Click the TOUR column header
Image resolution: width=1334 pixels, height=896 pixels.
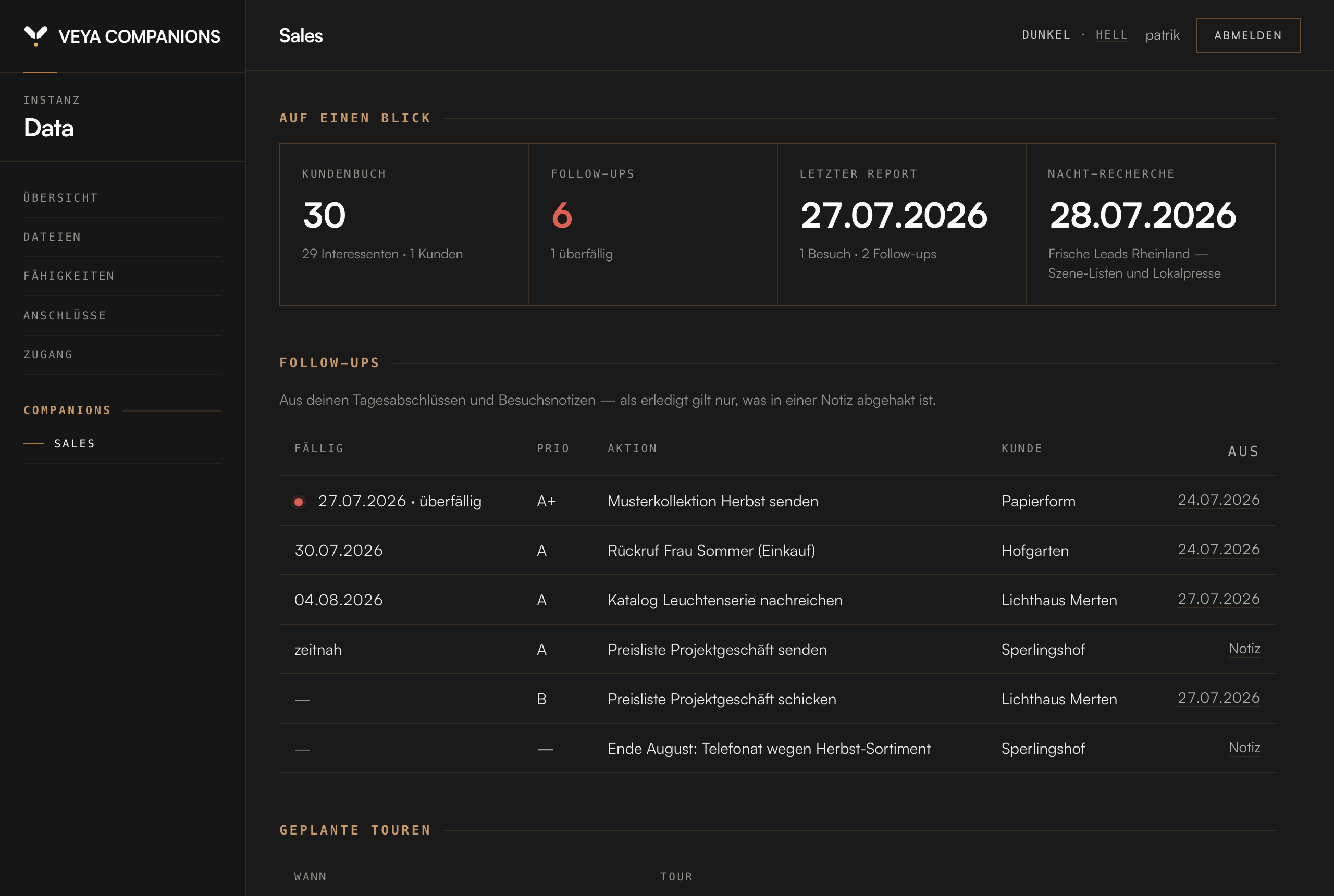pos(676,877)
